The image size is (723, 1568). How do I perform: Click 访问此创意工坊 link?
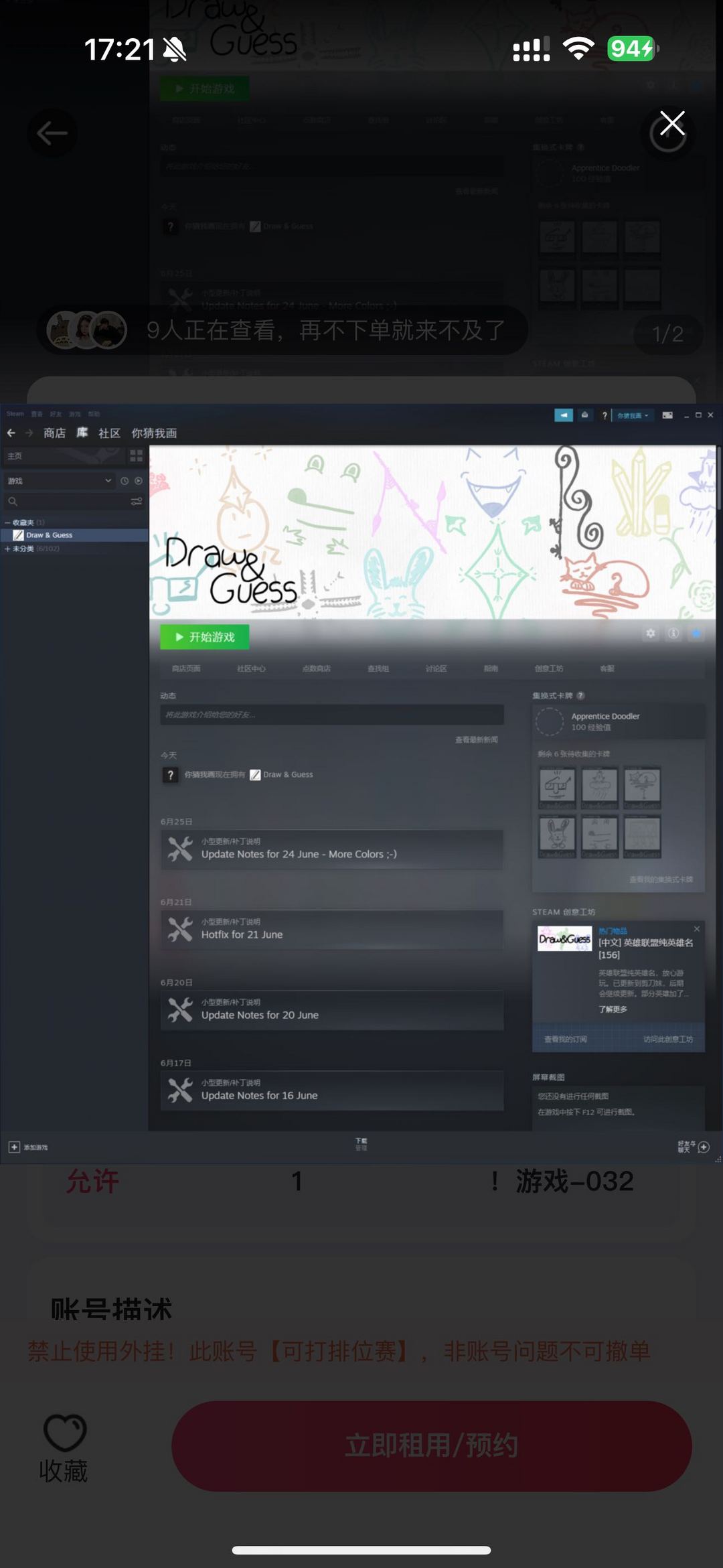[x=668, y=1040]
